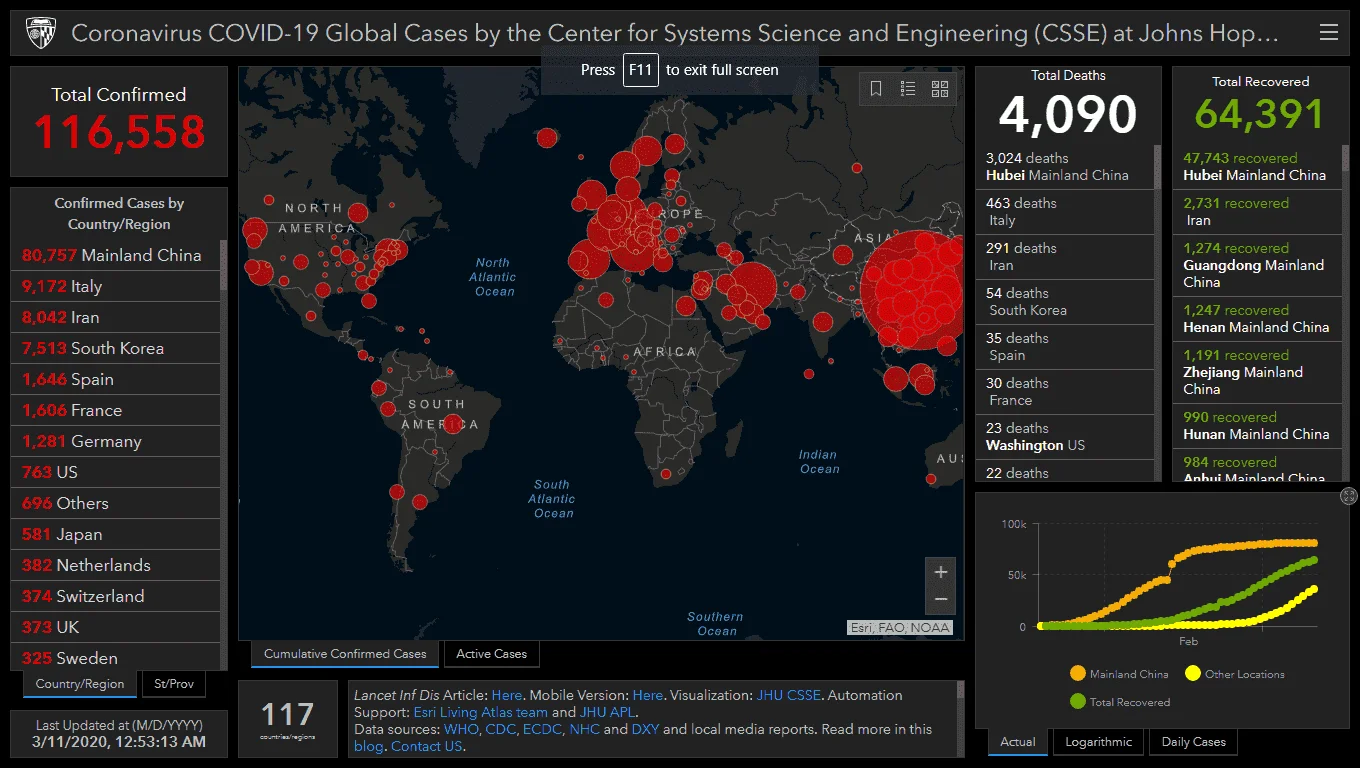This screenshot has height=768, width=1360.
Task: Click the 47,743 recovered Hubei entry
Action: click(1257, 167)
